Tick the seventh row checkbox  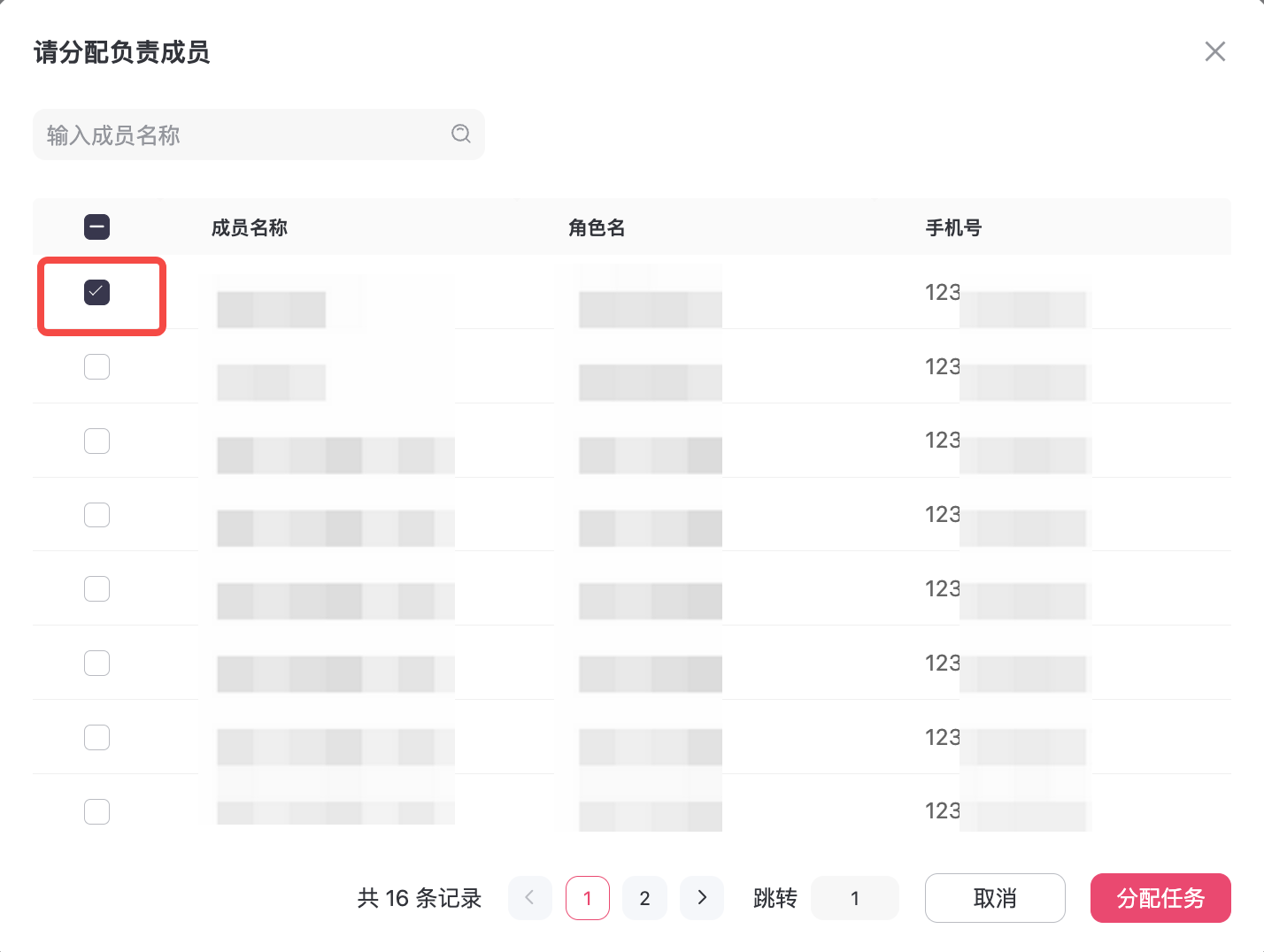[96, 737]
